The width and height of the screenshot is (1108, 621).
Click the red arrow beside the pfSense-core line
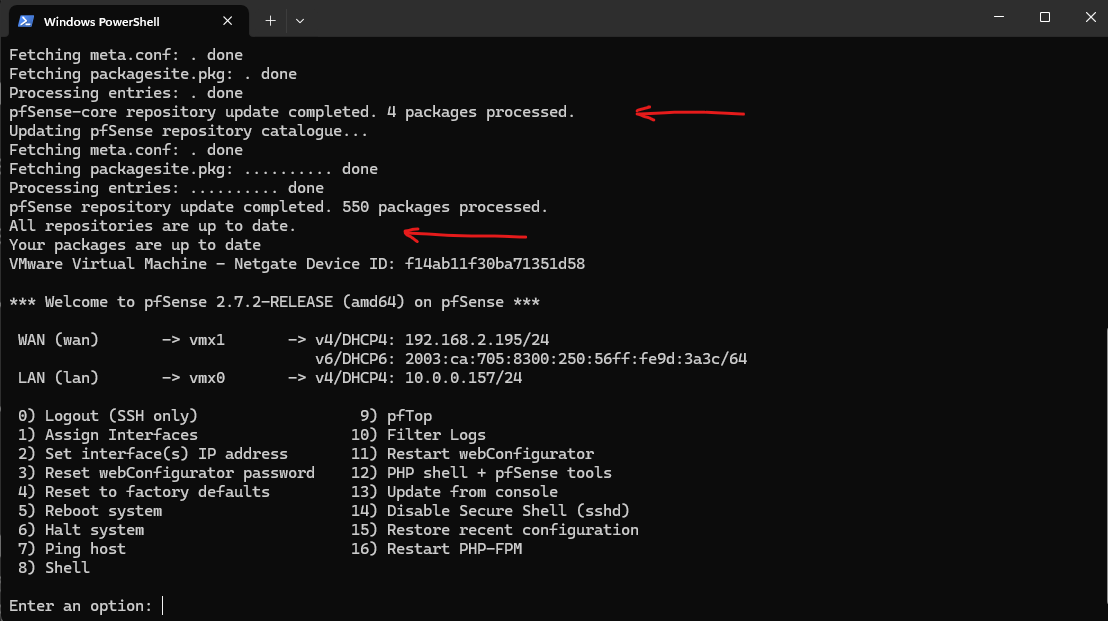(x=690, y=114)
